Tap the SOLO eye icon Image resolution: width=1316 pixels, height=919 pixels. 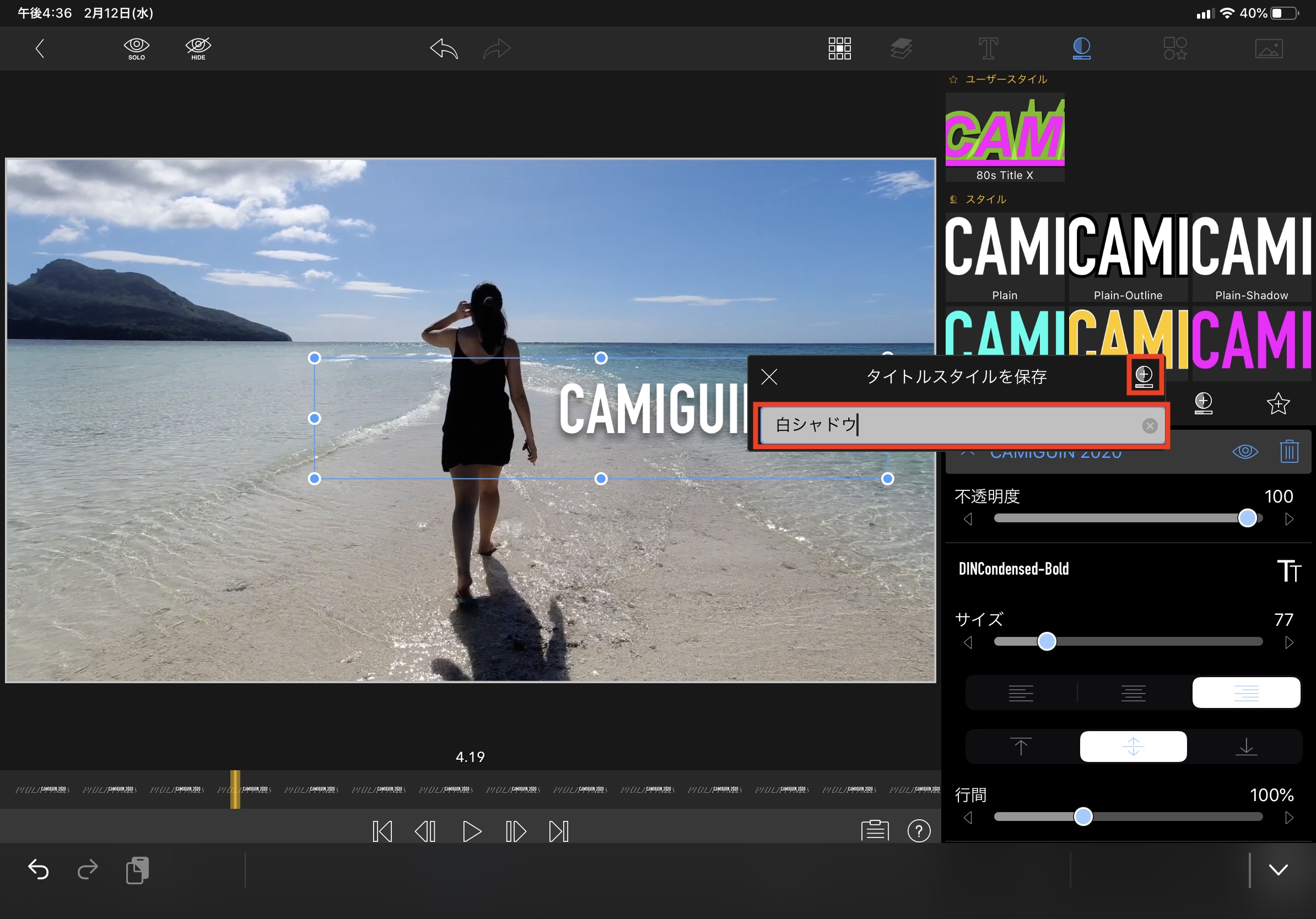coord(137,48)
